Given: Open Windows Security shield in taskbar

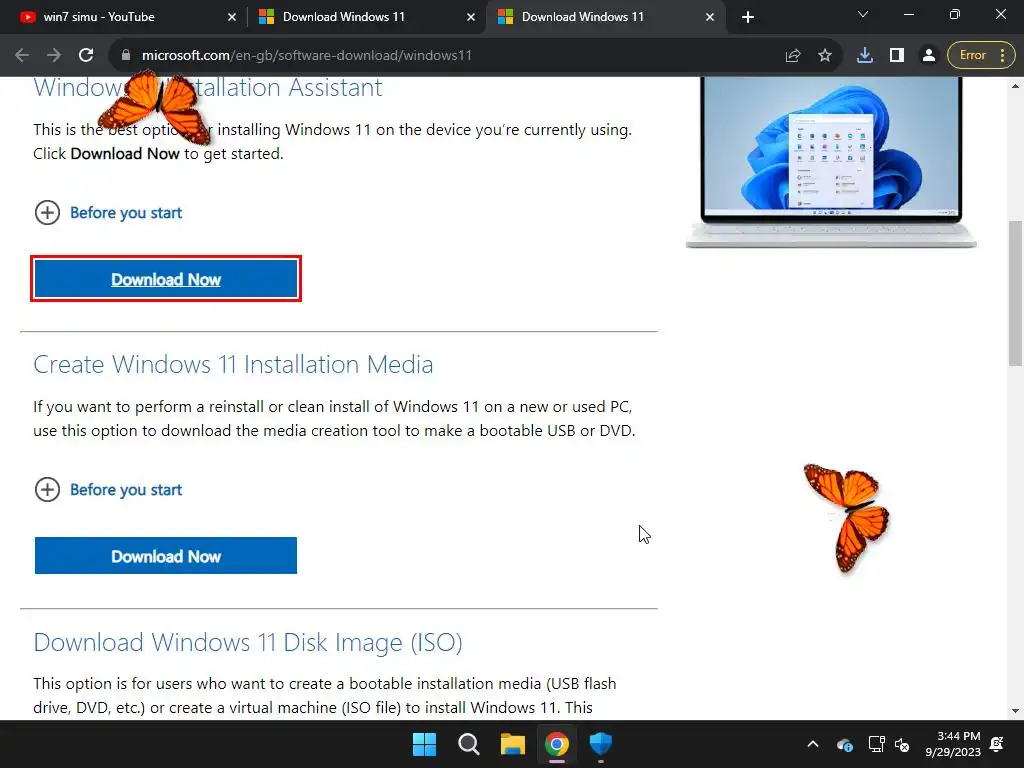Looking at the screenshot, I should [601, 744].
